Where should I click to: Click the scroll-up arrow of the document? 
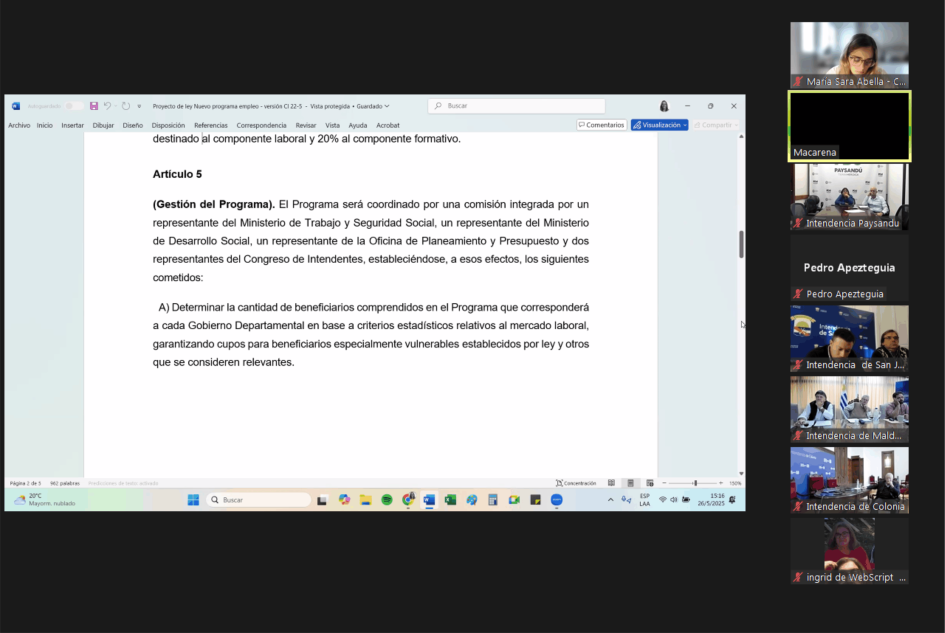[x=741, y=137]
